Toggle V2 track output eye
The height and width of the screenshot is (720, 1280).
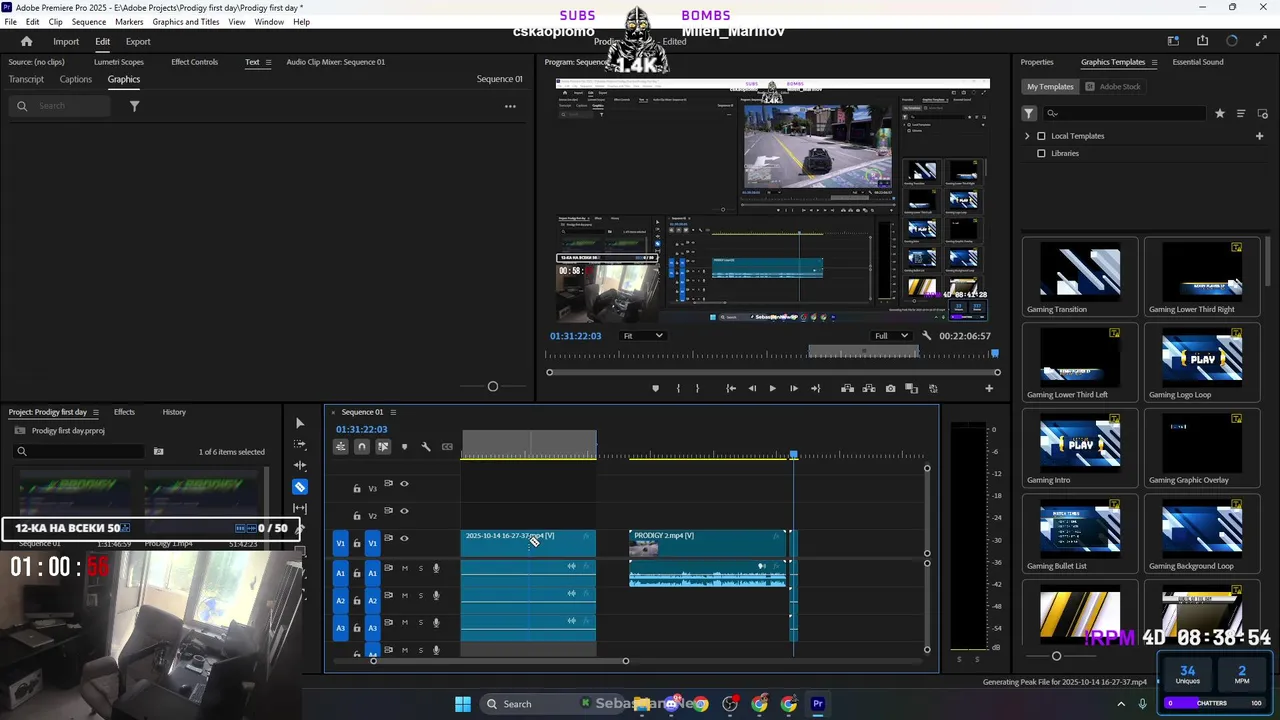(404, 511)
